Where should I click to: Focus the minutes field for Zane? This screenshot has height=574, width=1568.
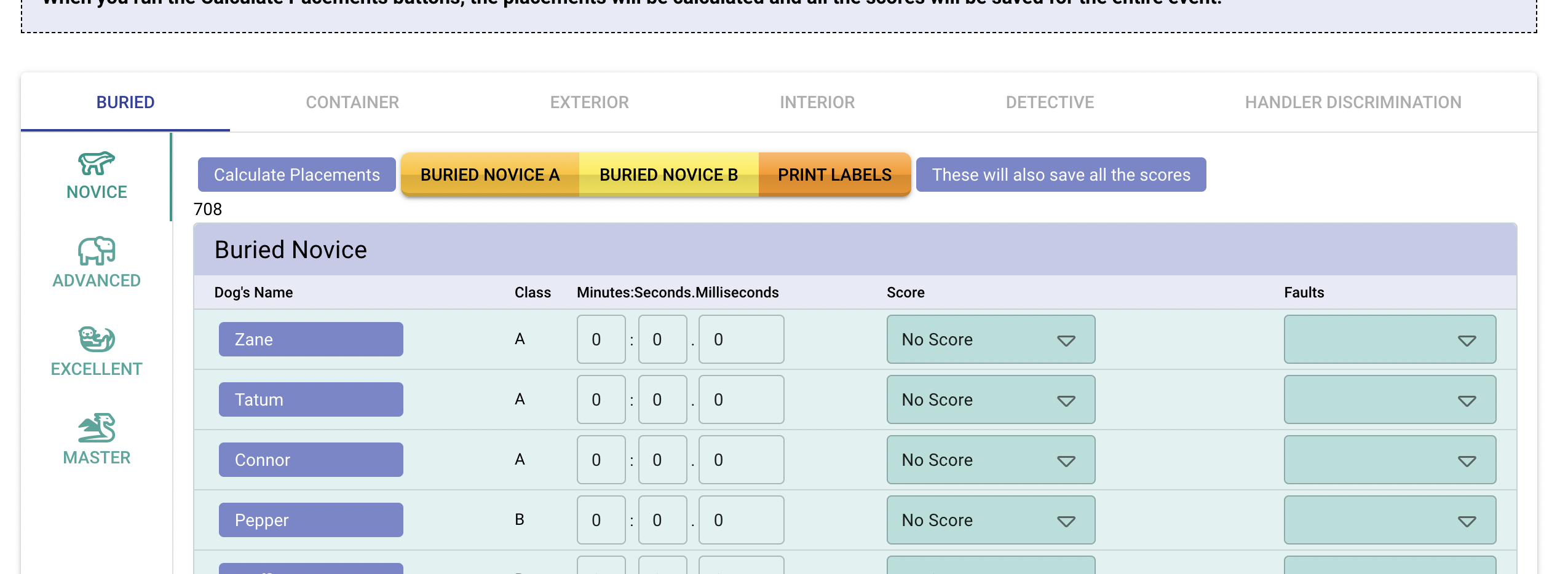pos(601,339)
